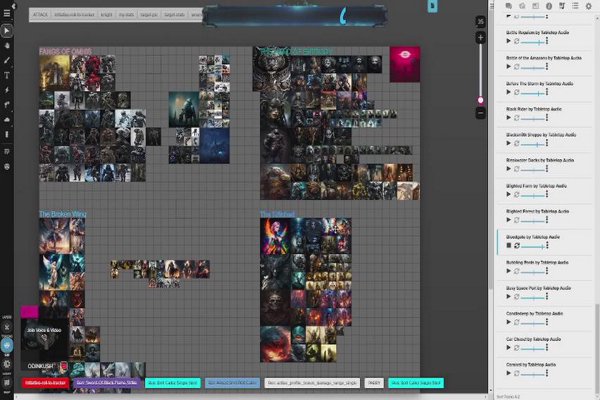
Task: Switch to the Jukebox music tab
Action: coord(562,6)
